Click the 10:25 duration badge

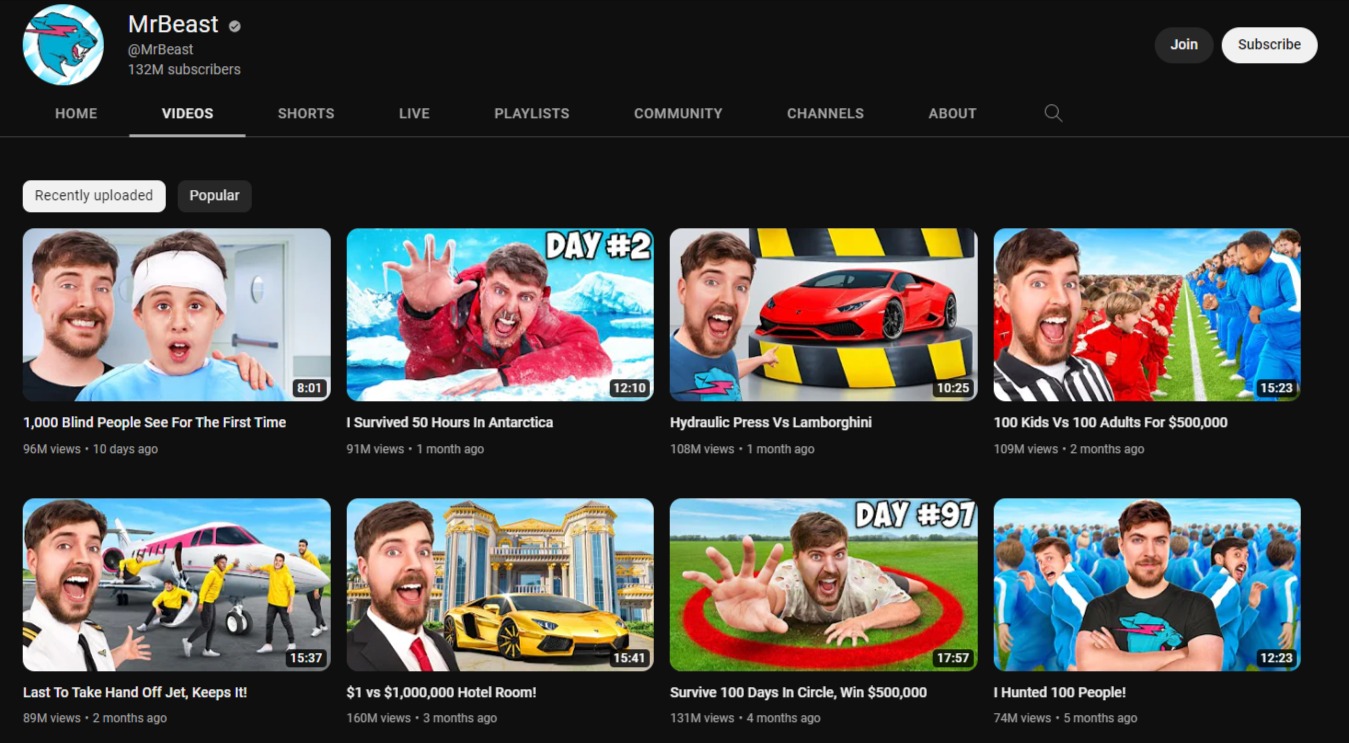click(x=952, y=388)
